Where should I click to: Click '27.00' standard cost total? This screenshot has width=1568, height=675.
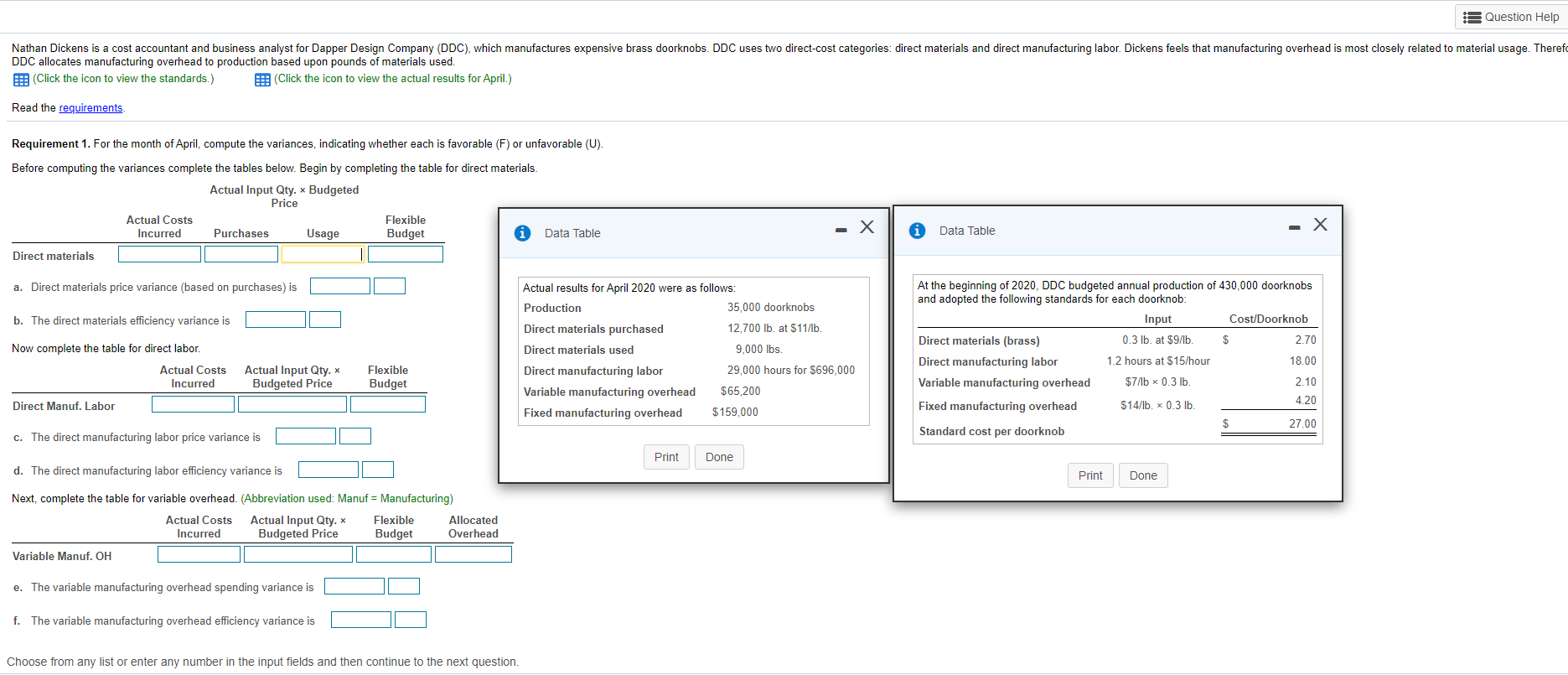click(1302, 424)
